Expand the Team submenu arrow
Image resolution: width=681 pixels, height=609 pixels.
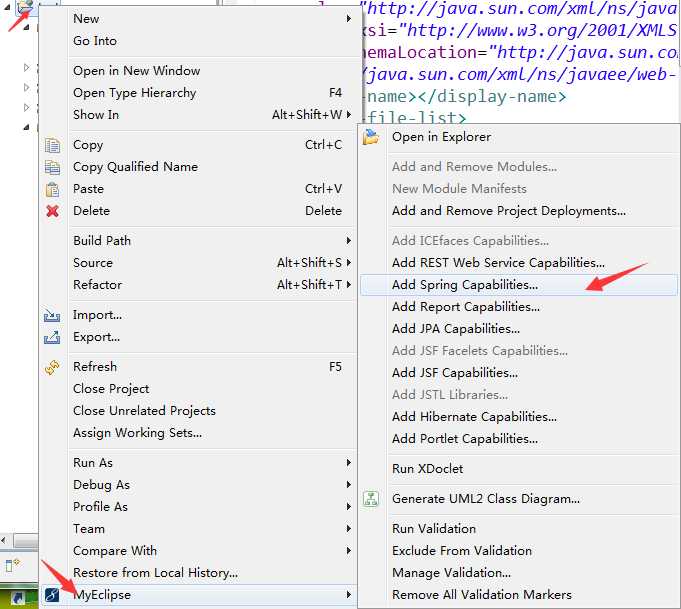(348, 529)
